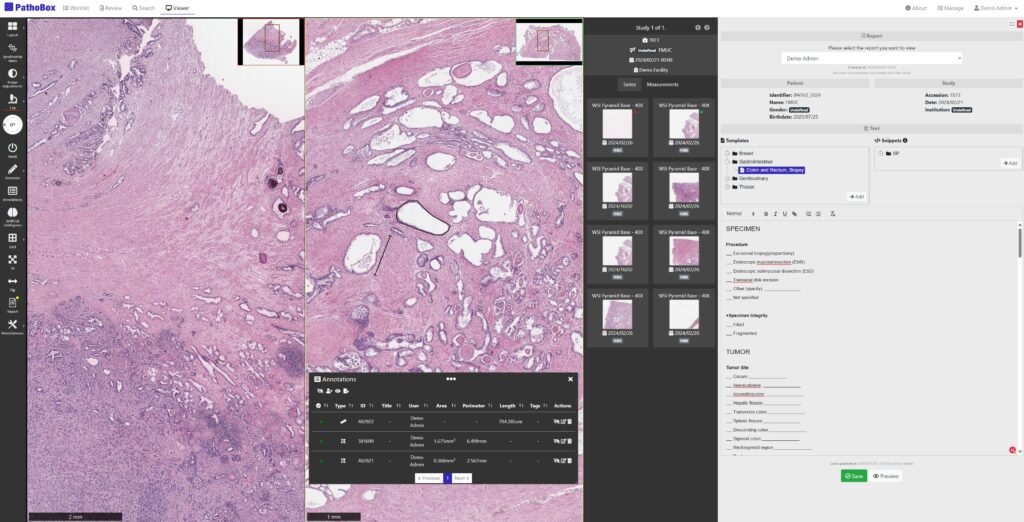Collapse the Gastrointestinal templates folder
Screen dimensions: 1024x522
point(727,161)
